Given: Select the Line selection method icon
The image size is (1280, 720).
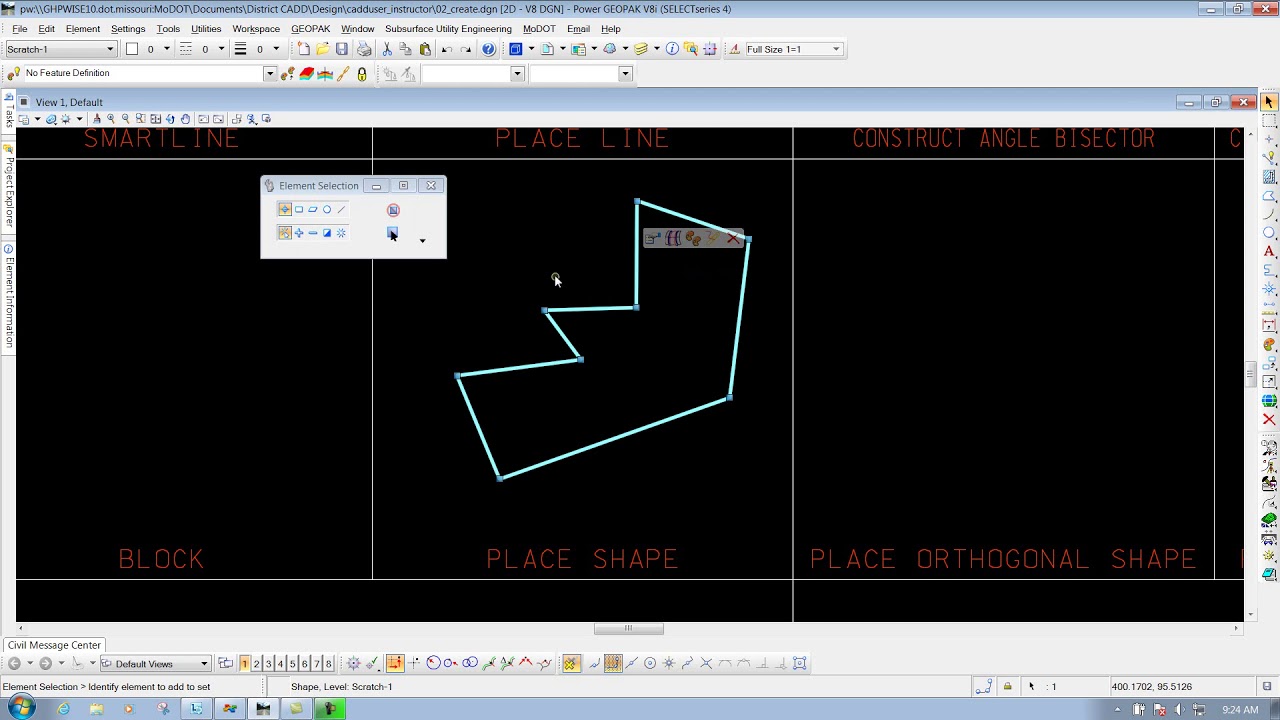Looking at the screenshot, I should click(x=341, y=209).
